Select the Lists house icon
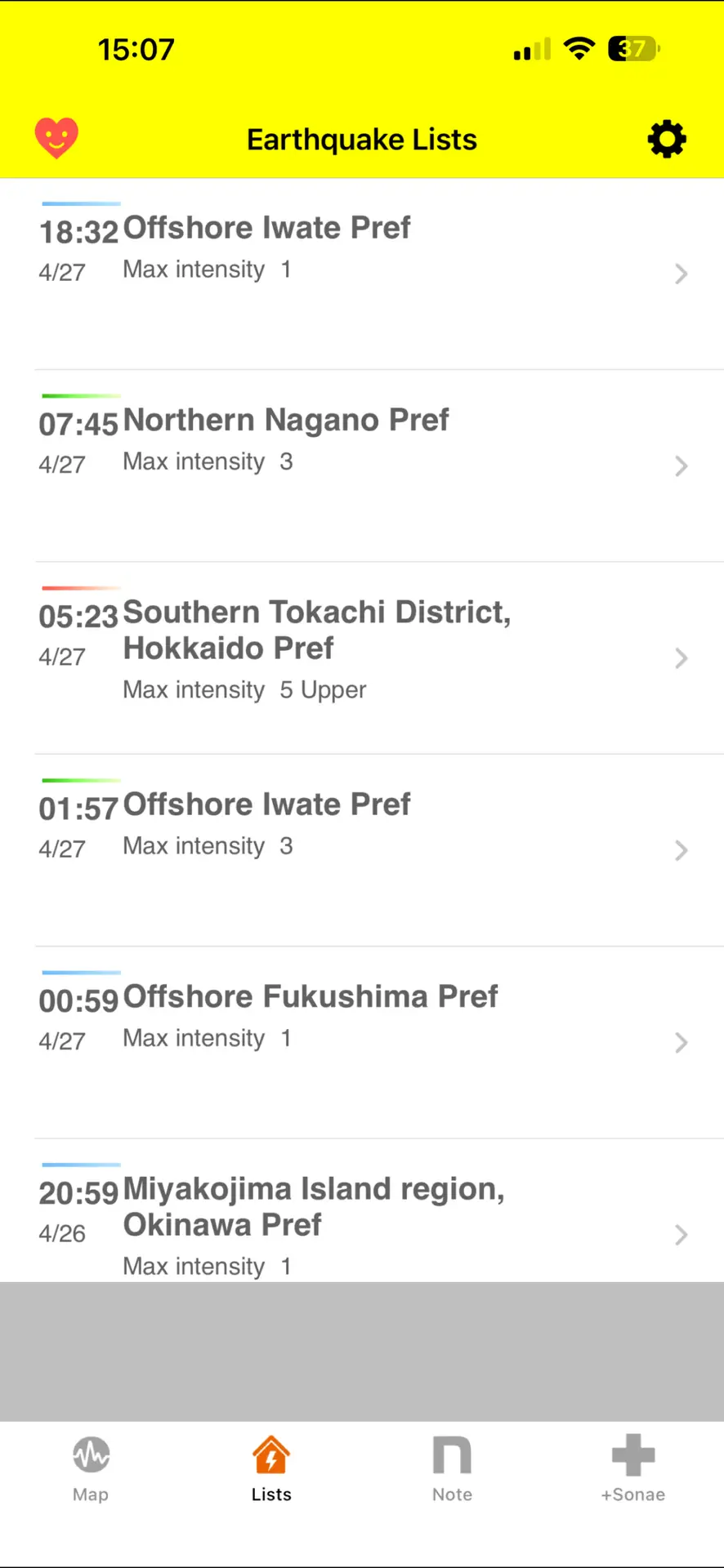Image resolution: width=724 pixels, height=1568 pixels. 271,1455
